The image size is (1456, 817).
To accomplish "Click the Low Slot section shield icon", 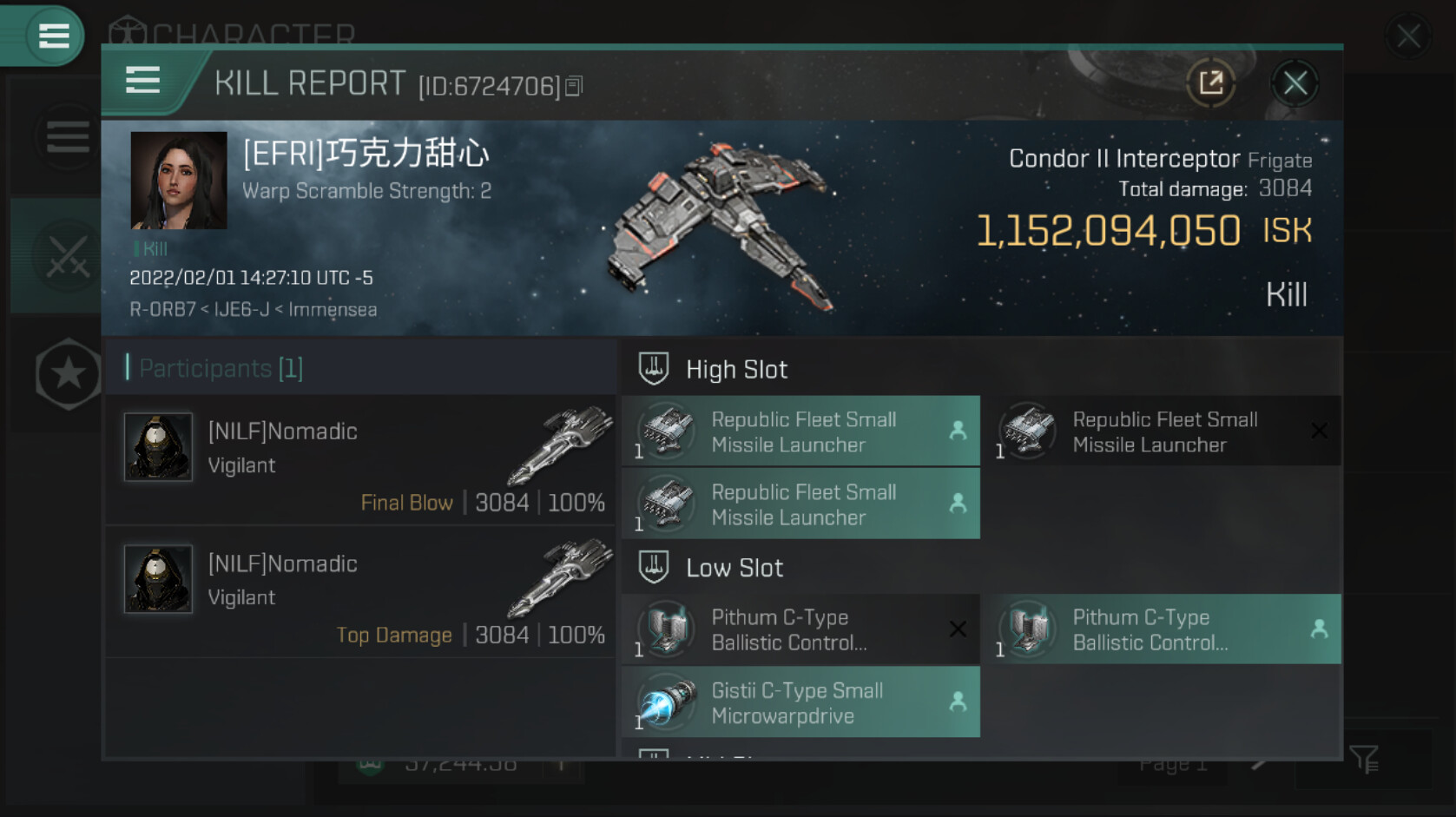I will (654, 567).
